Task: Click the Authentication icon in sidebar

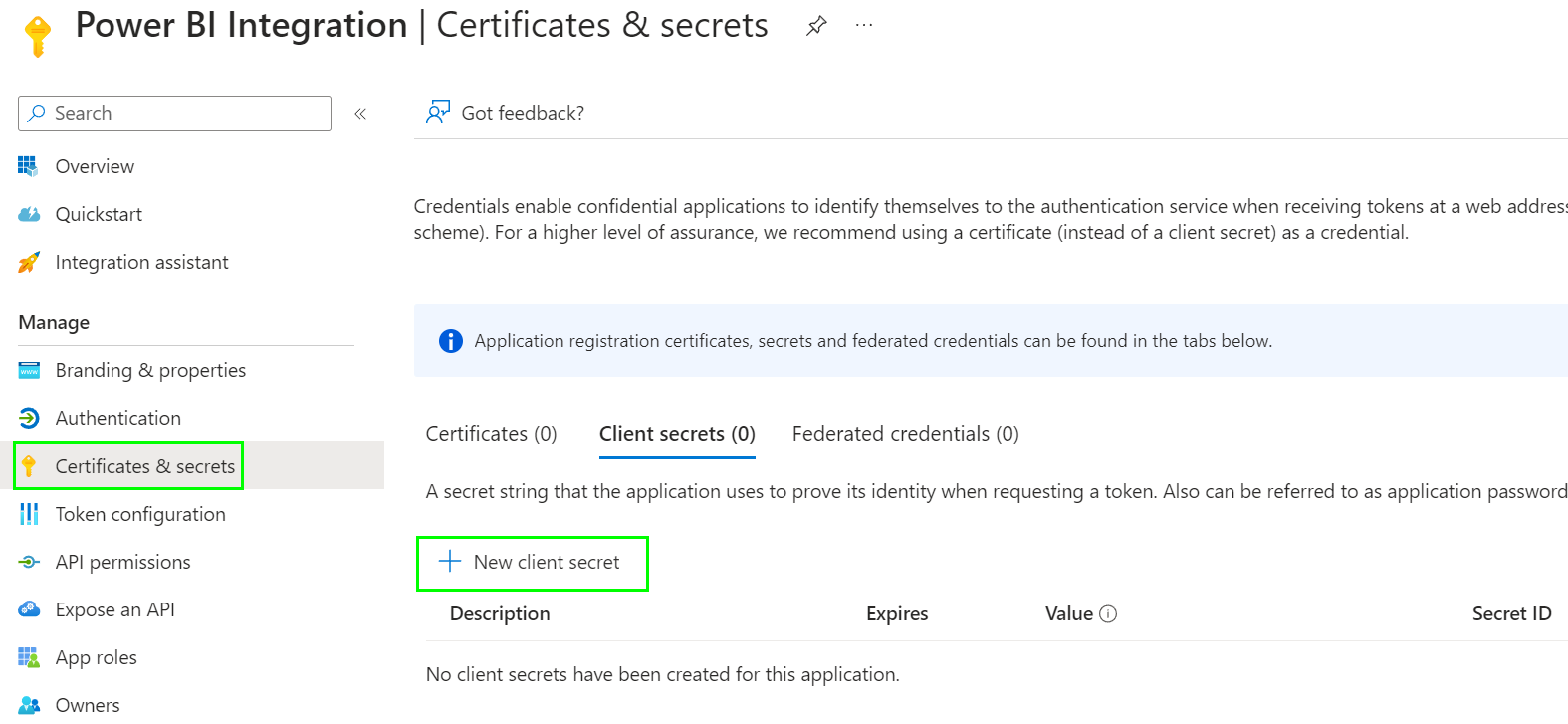Action: 30,418
